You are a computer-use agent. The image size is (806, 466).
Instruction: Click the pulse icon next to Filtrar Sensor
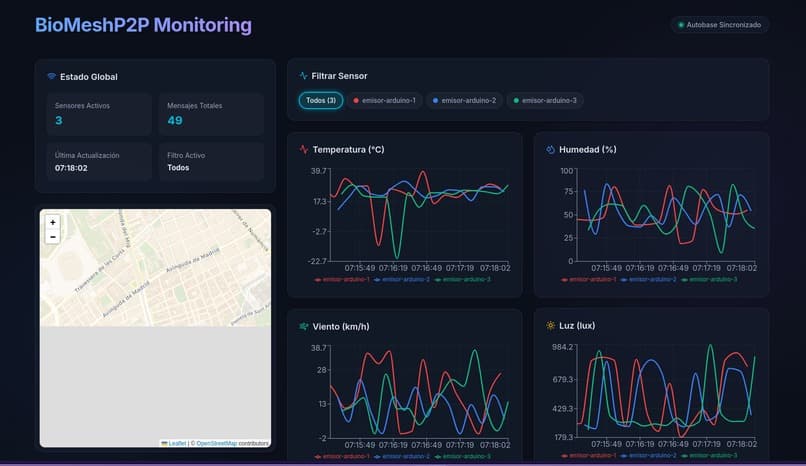(x=303, y=76)
